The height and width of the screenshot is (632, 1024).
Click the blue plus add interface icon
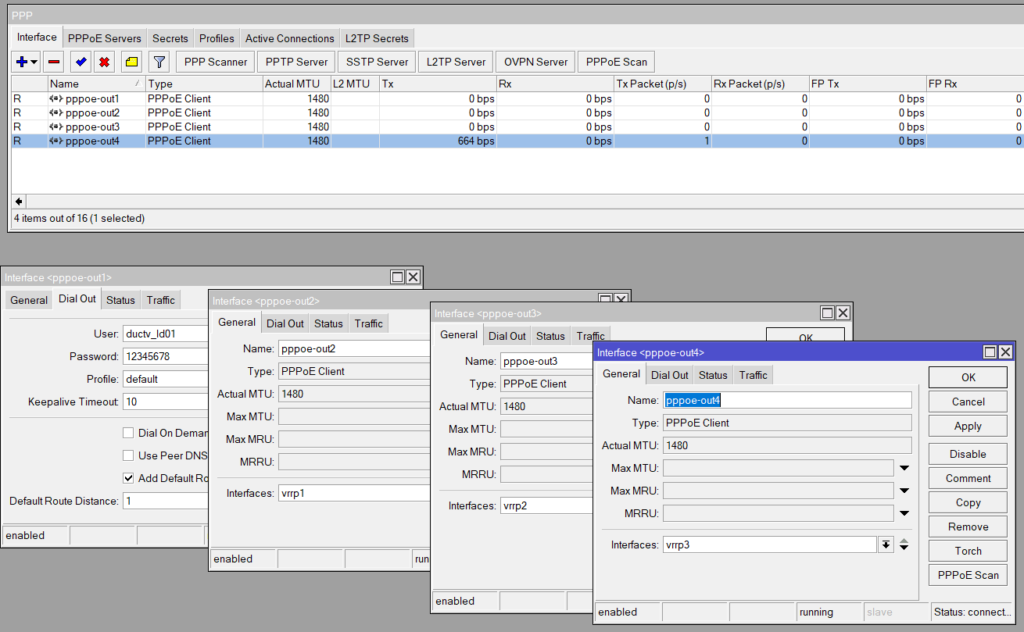coord(21,62)
